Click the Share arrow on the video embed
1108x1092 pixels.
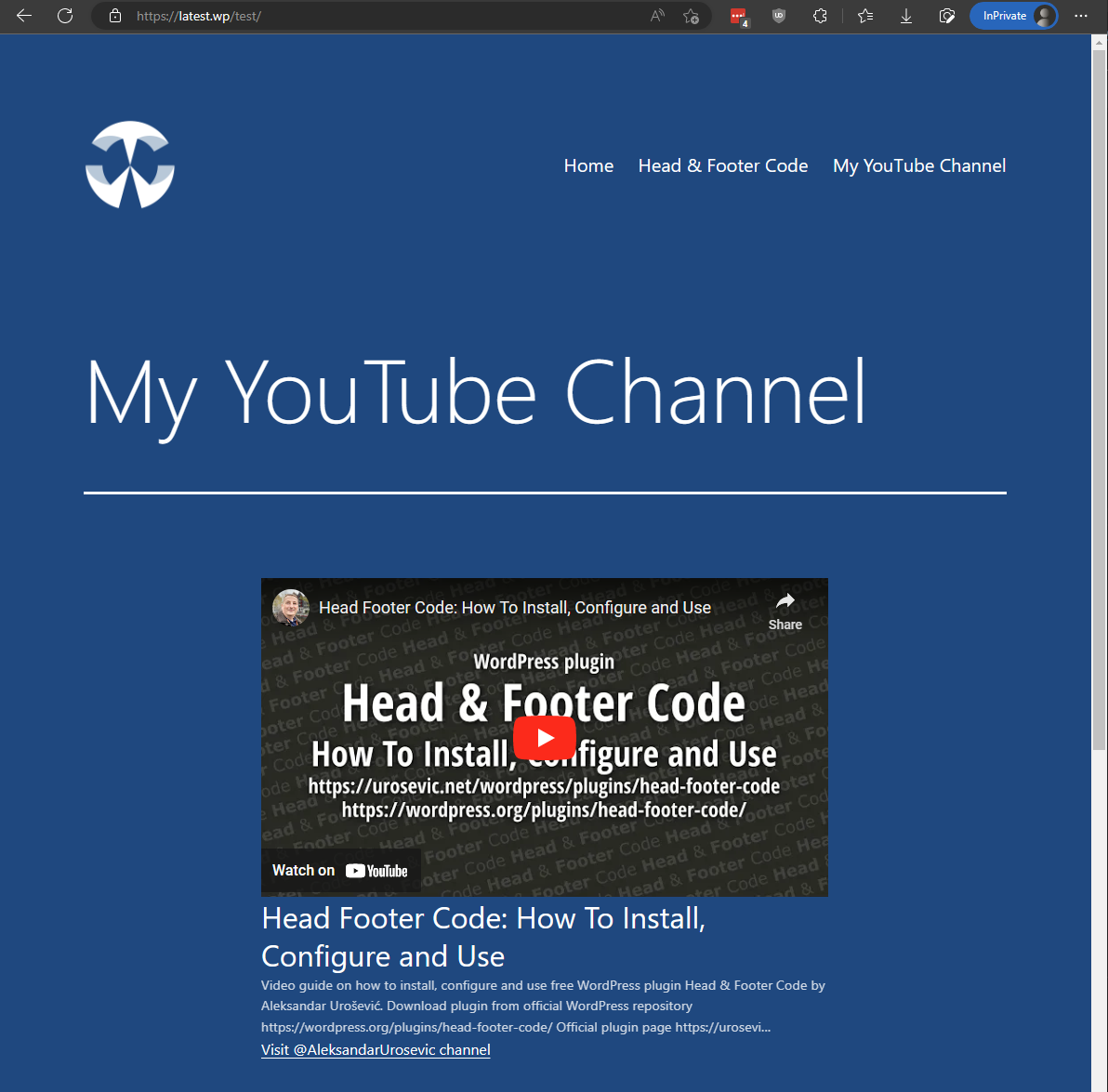[x=785, y=612]
